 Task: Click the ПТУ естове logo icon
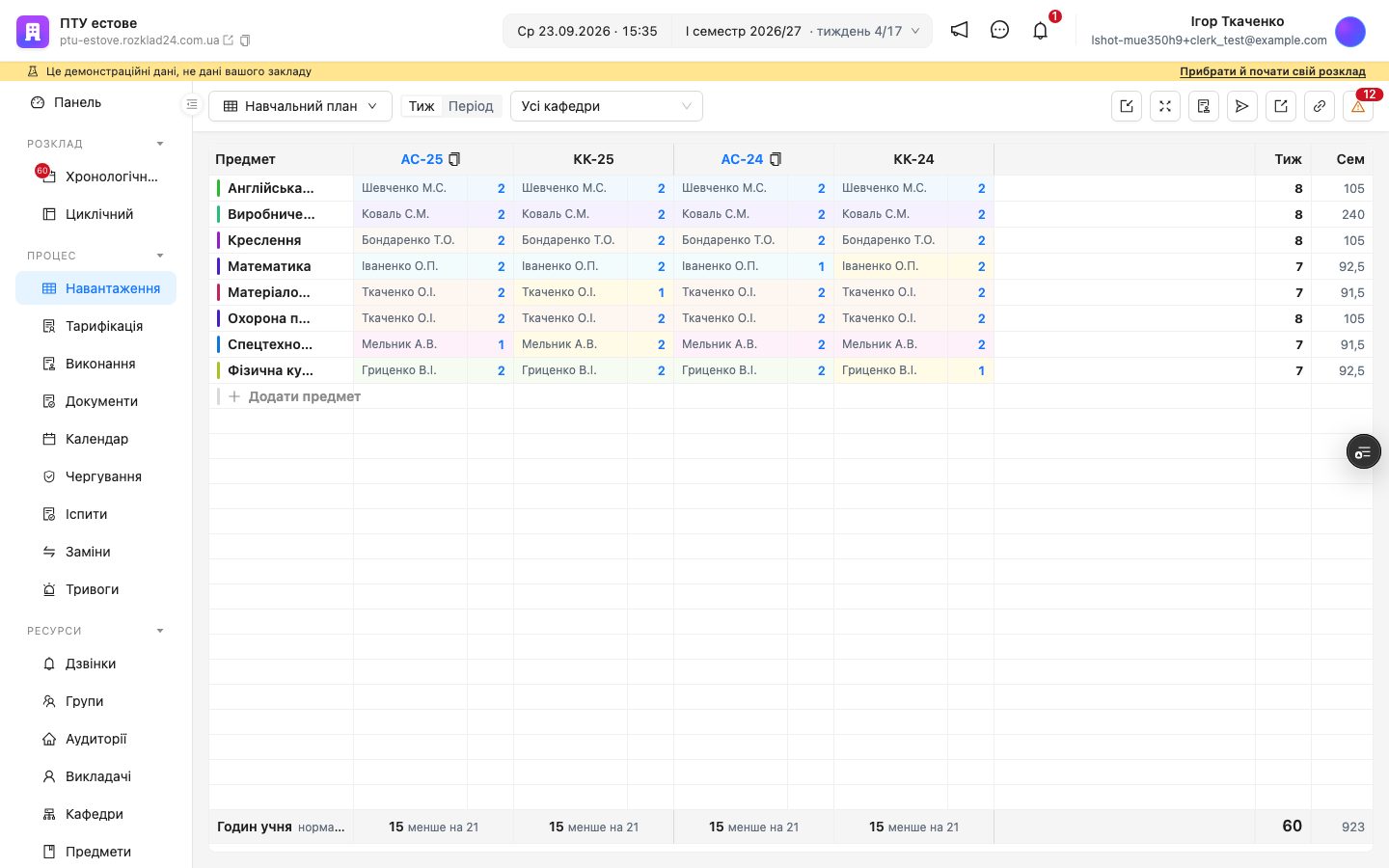coord(33,31)
